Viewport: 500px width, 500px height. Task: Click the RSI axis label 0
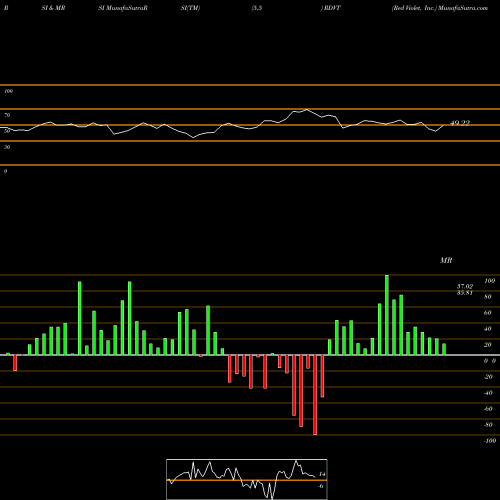5,171
